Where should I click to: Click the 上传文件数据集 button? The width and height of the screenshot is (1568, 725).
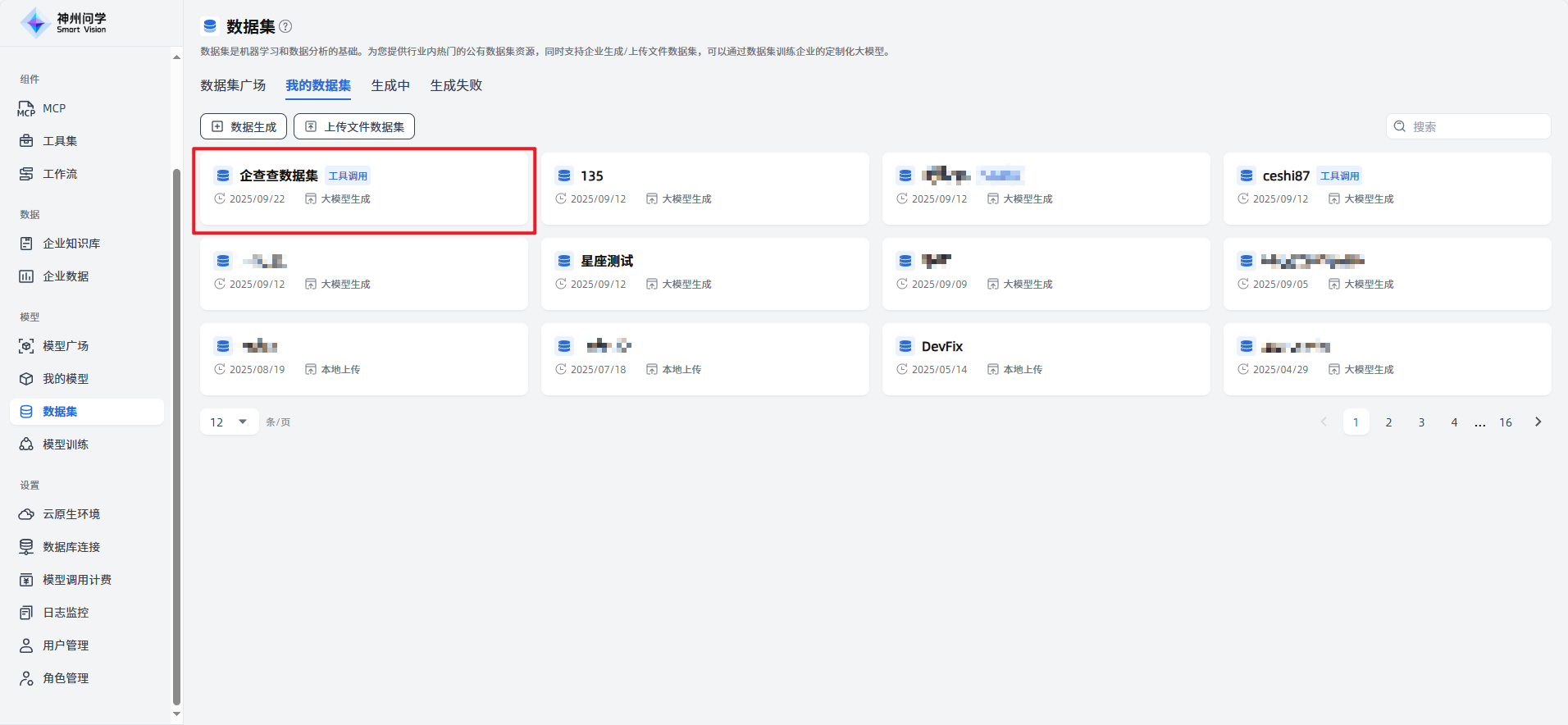click(354, 126)
